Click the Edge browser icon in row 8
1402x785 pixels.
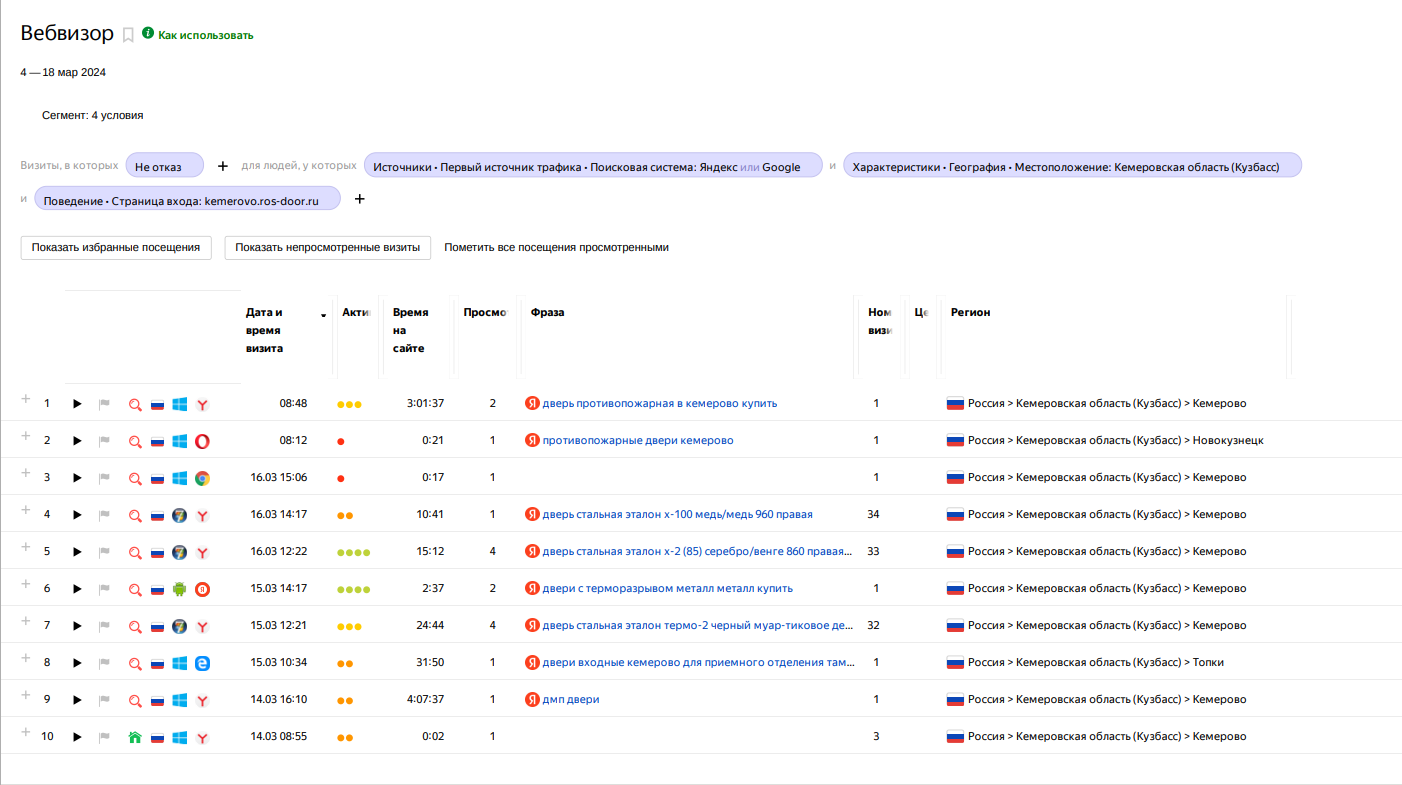pyautogui.click(x=202, y=663)
